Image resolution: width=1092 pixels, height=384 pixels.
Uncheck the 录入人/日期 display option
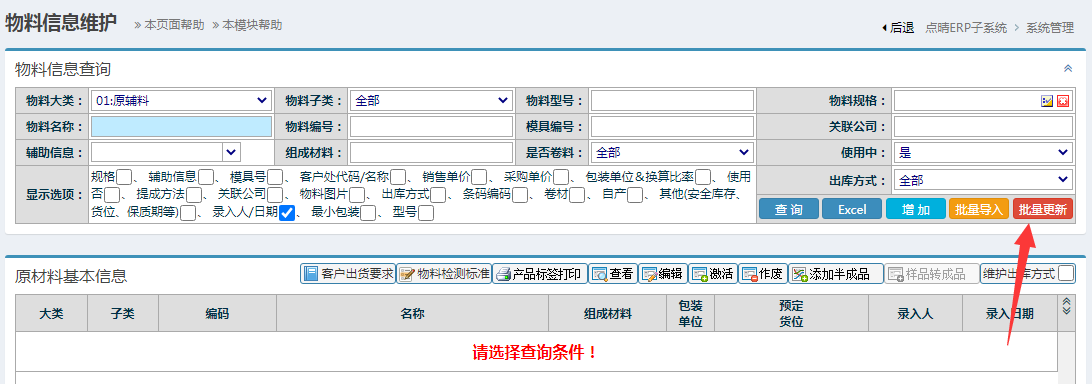[x=286, y=213]
